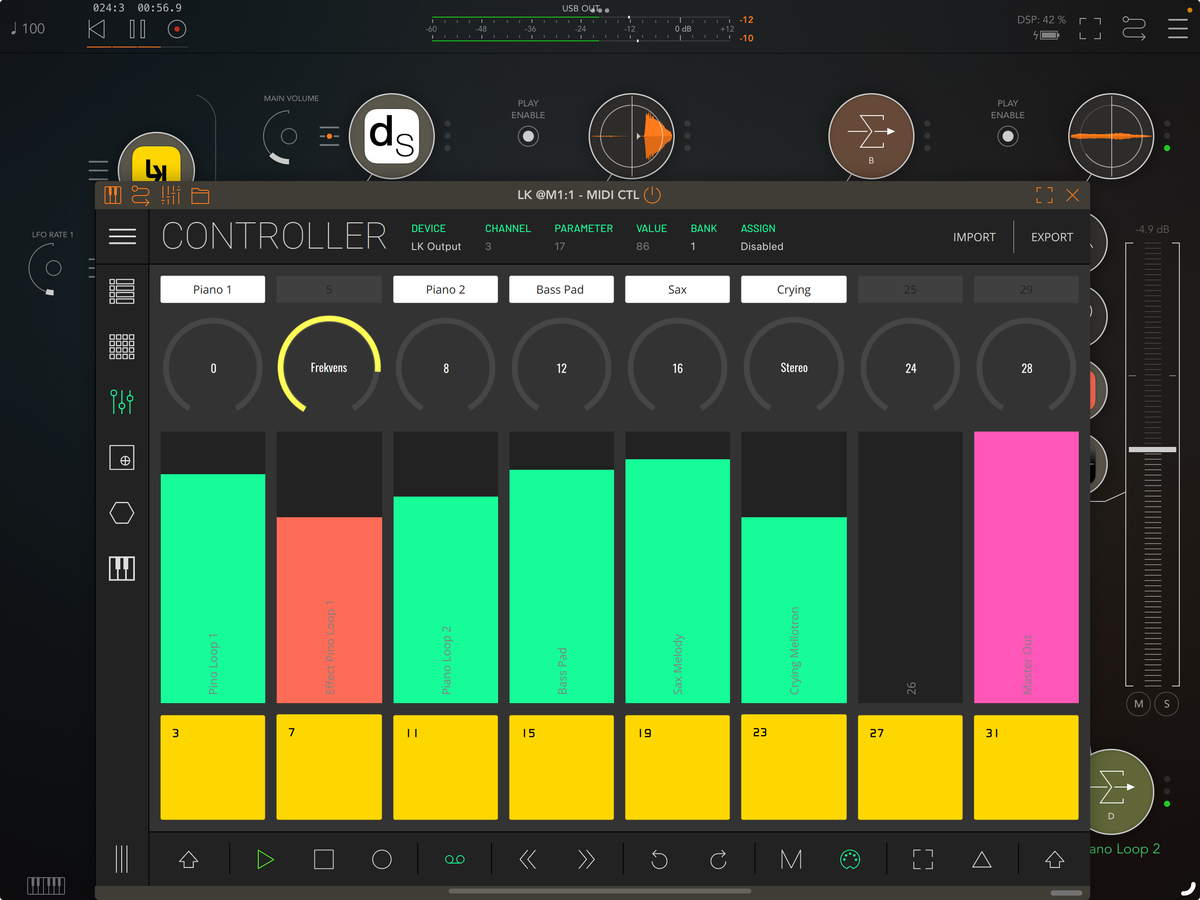Click the Frekvens knob
1200x900 pixels.
pos(329,367)
